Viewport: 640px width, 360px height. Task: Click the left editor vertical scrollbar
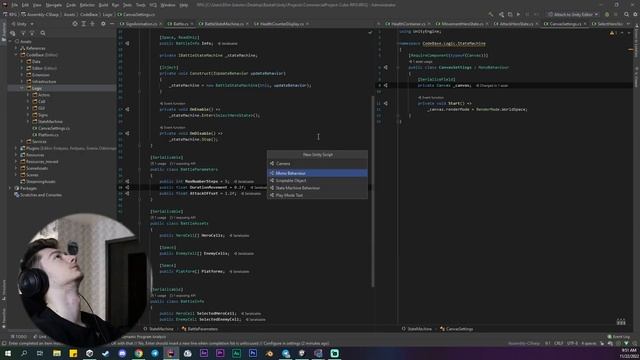(373, 191)
